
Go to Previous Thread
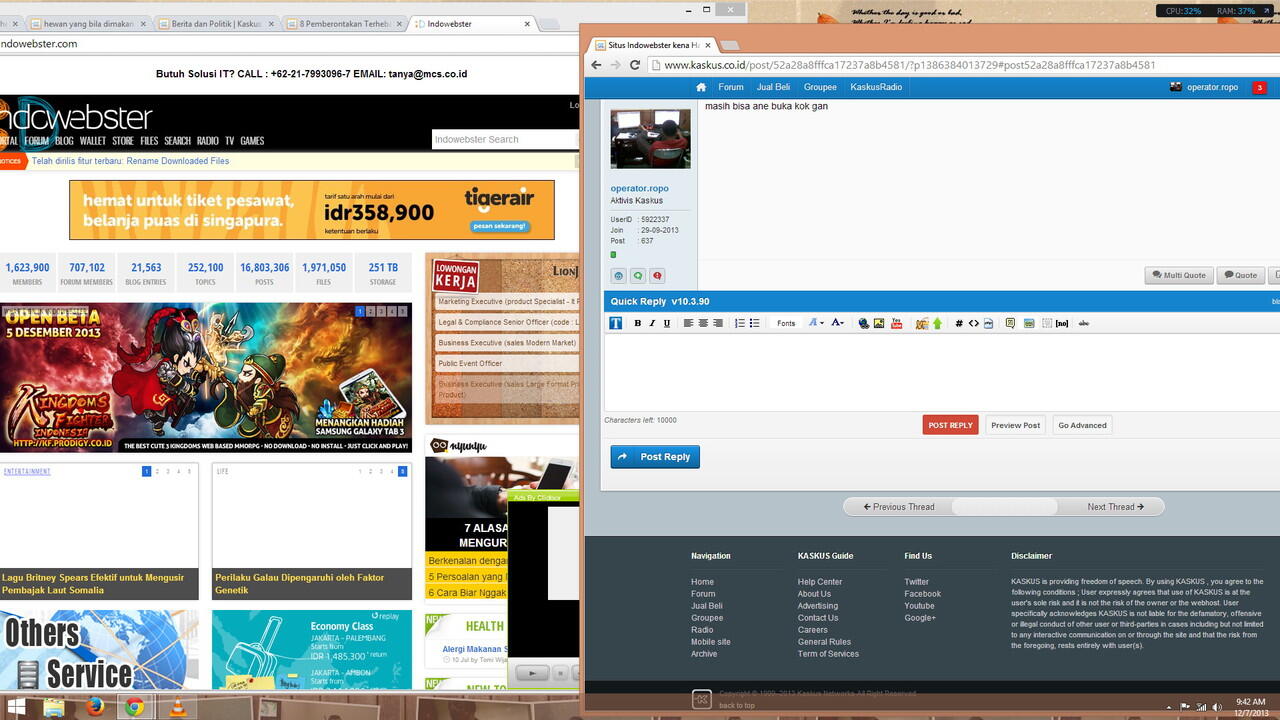pos(899,507)
